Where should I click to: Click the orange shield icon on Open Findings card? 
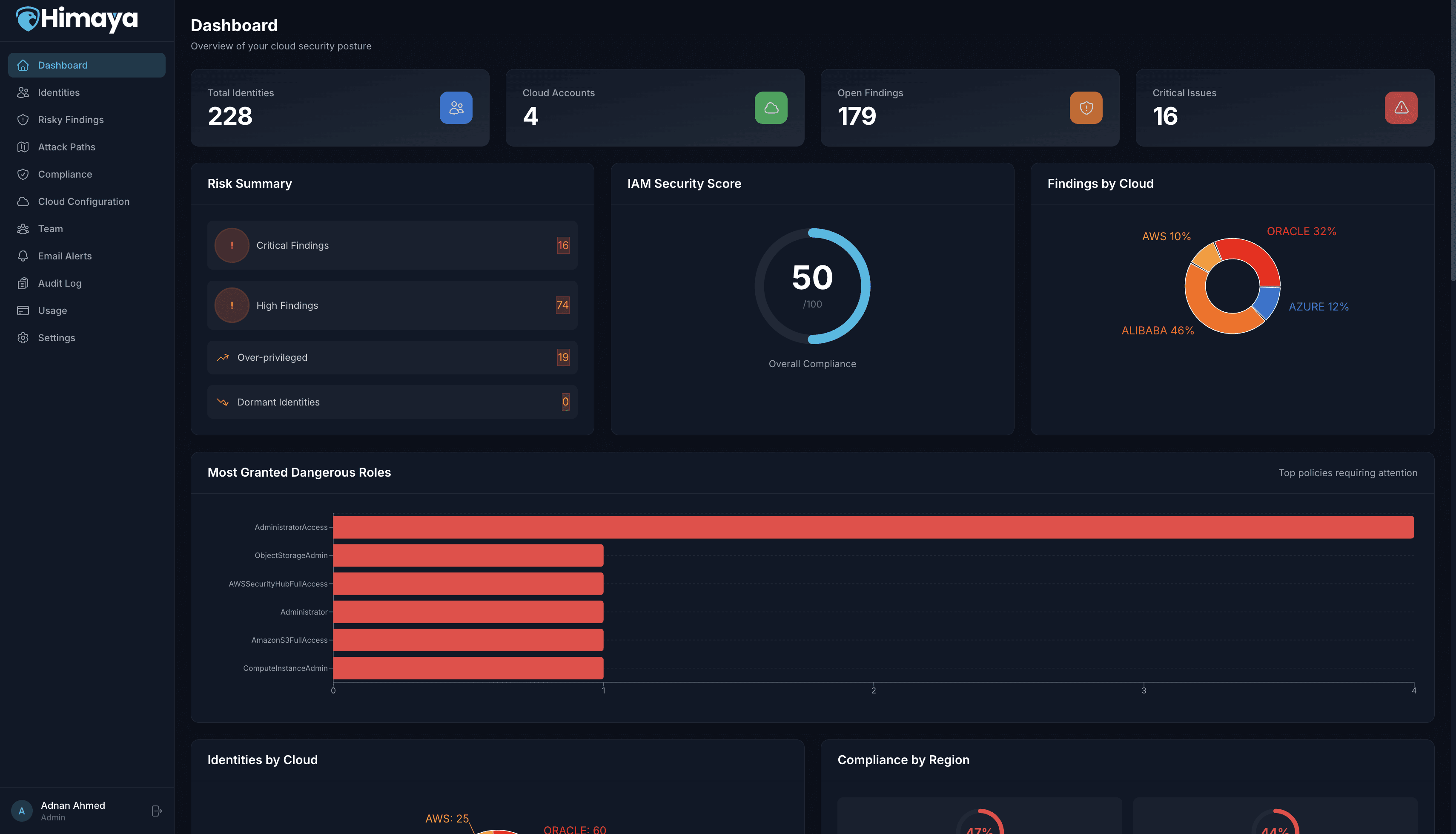[1085, 108]
